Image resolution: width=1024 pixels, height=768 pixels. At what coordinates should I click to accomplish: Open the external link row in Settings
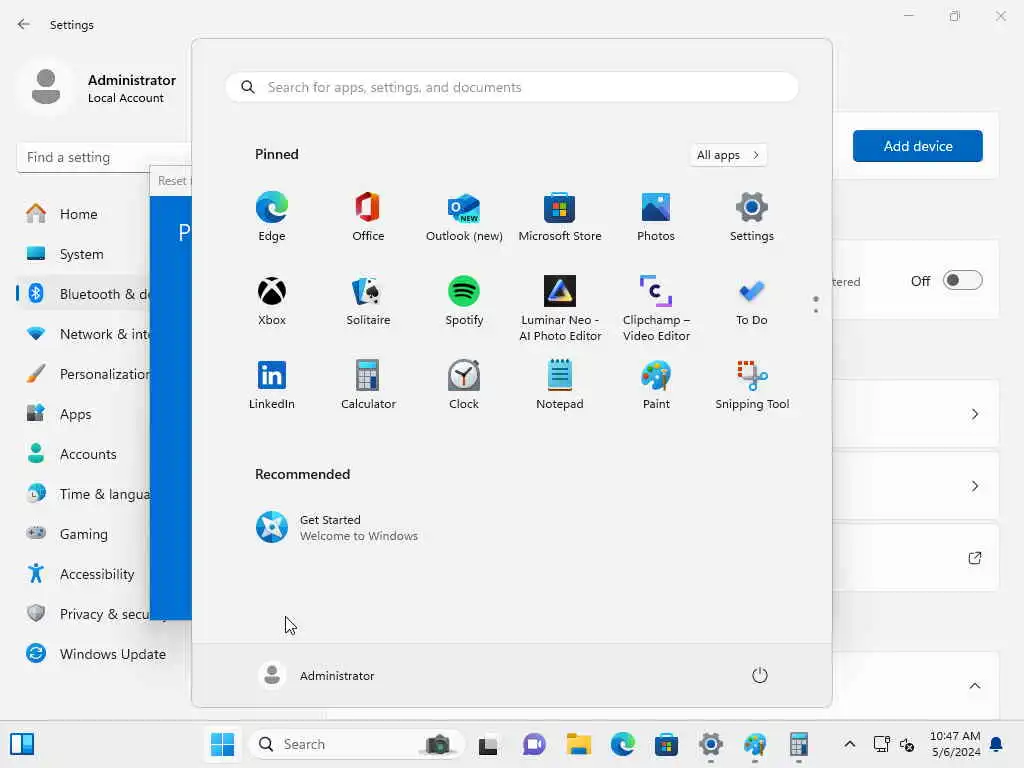coord(975,558)
